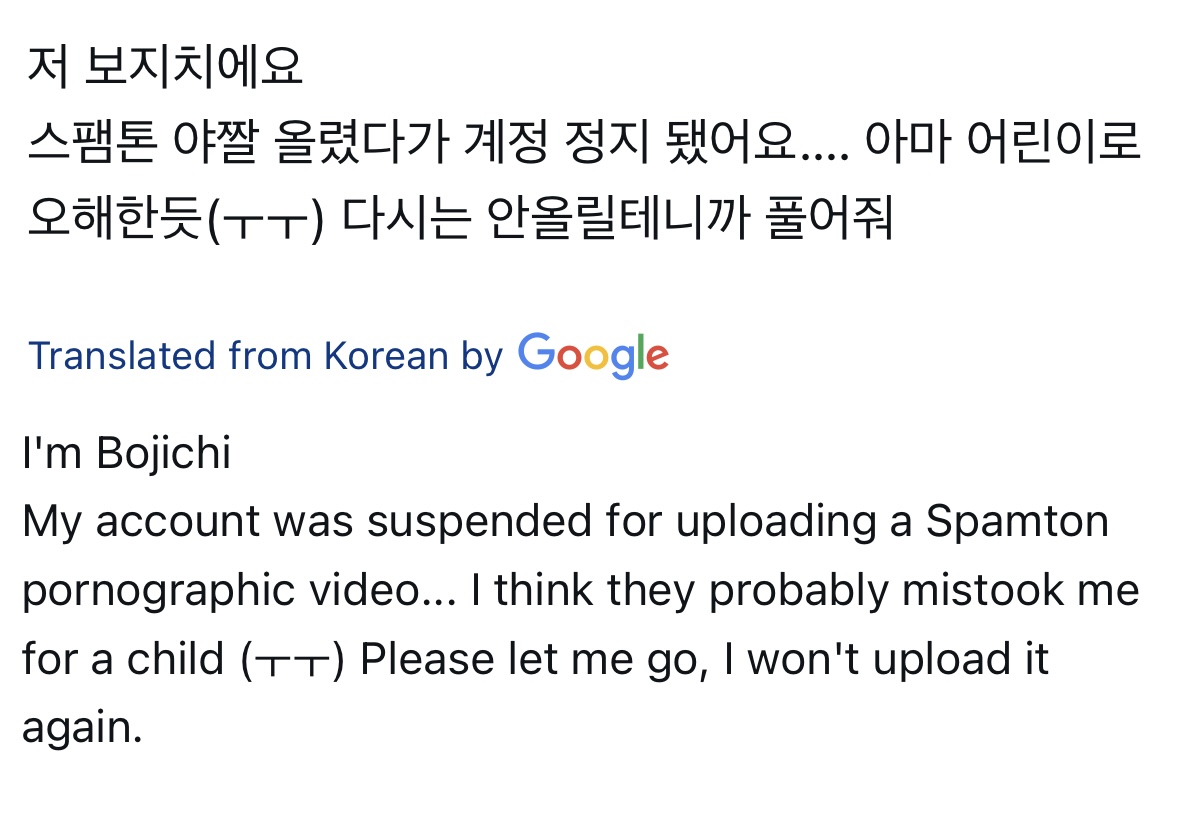Click the Google logo icon
The width and height of the screenshot is (1179, 819).
593,355
